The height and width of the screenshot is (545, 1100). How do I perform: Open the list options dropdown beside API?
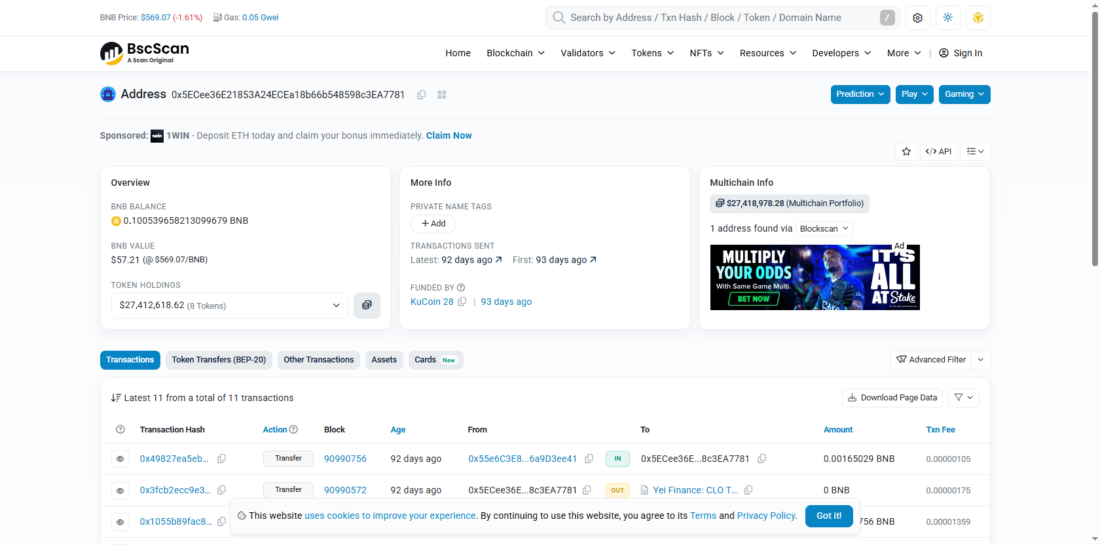click(x=975, y=152)
